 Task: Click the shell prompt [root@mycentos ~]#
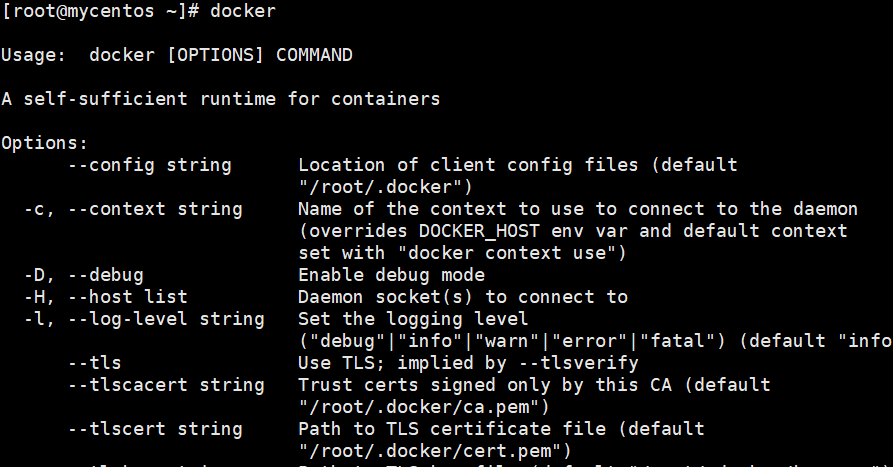coord(100,11)
